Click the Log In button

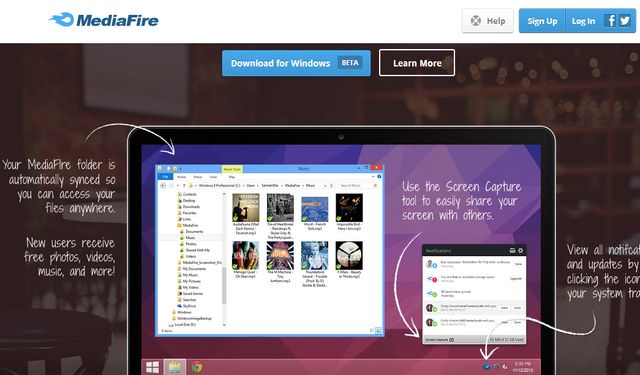click(x=583, y=21)
